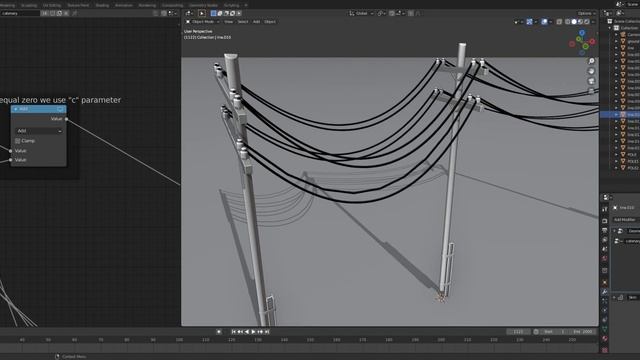Screen dimensions: 640x360
Task: Open the viewport Add menu
Action: coord(256,22)
